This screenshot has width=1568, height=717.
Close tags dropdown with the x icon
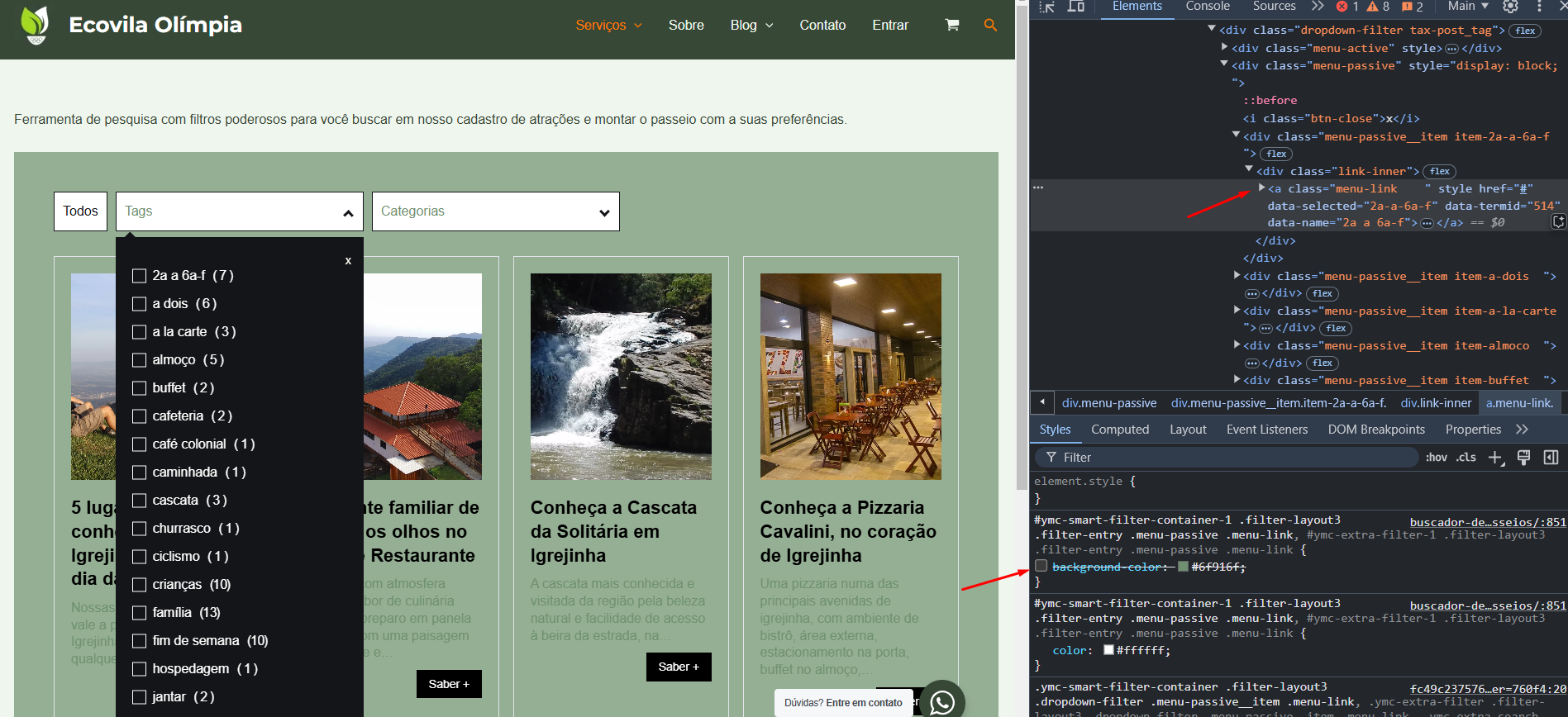pyautogui.click(x=348, y=260)
